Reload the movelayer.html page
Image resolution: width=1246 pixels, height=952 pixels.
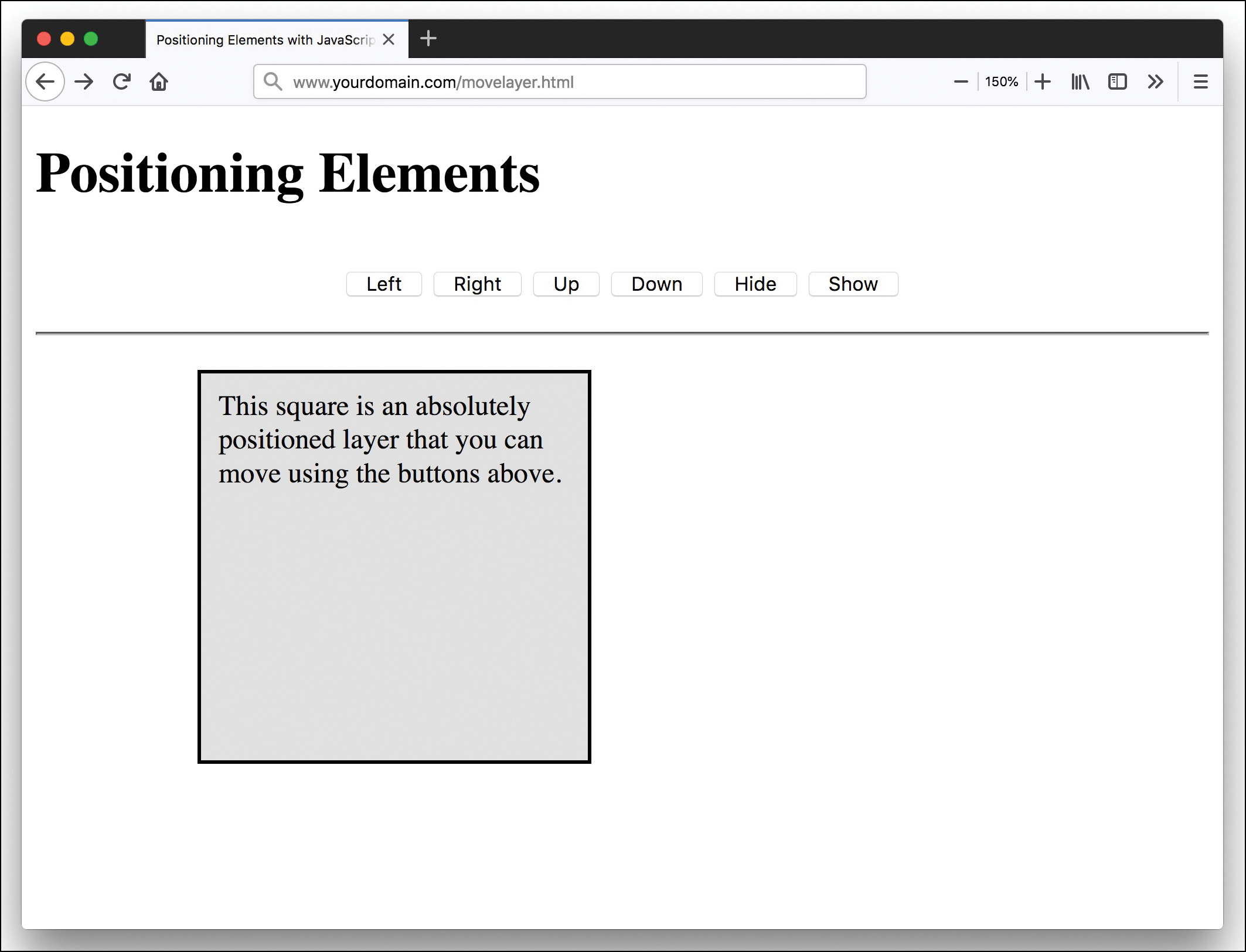(x=121, y=81)
